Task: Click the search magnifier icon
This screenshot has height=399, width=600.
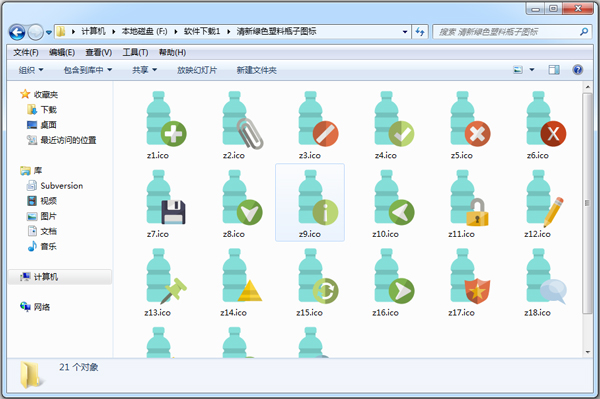Action: click(x=584, y=32)
